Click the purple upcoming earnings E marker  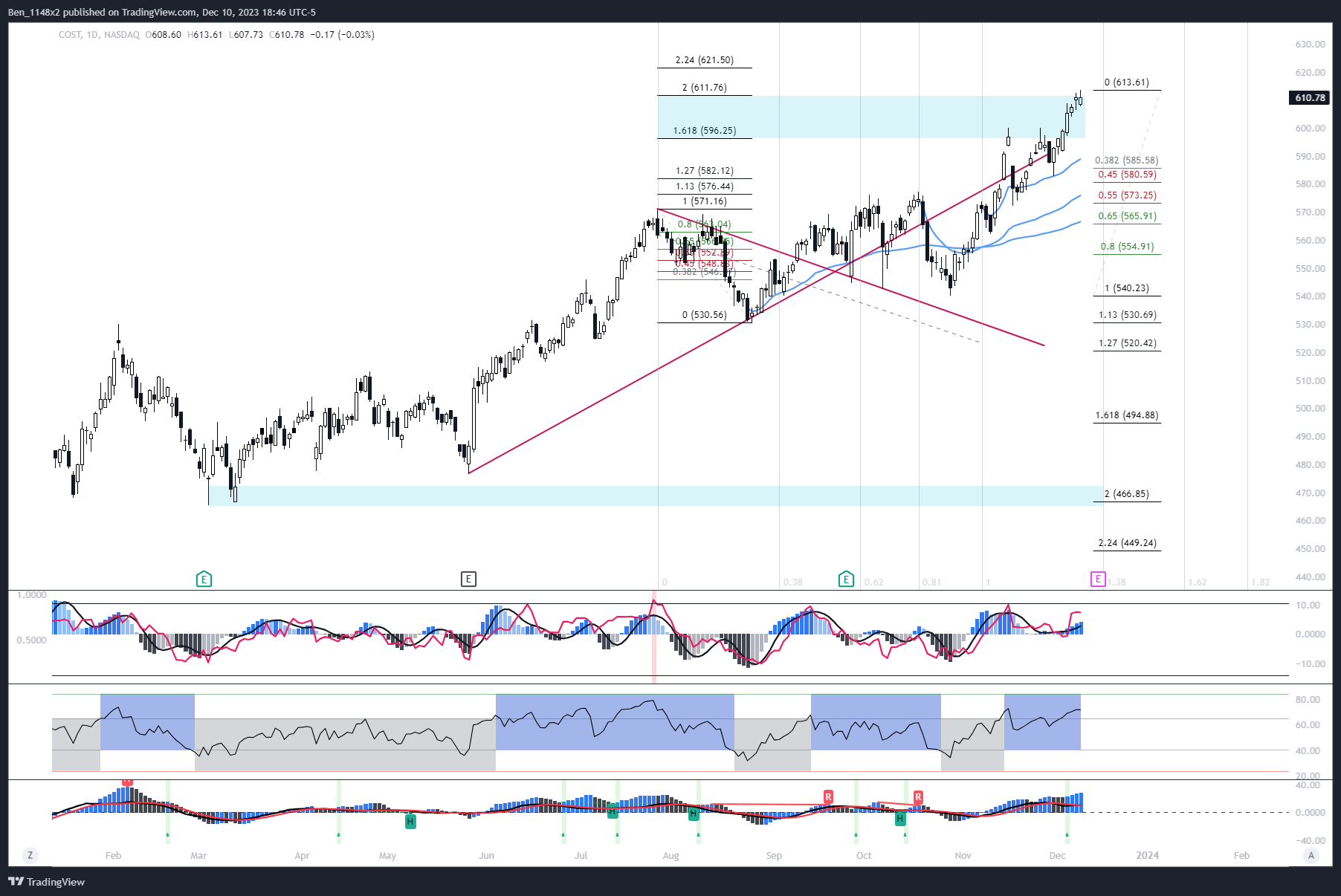click(x=1098, y=579)
